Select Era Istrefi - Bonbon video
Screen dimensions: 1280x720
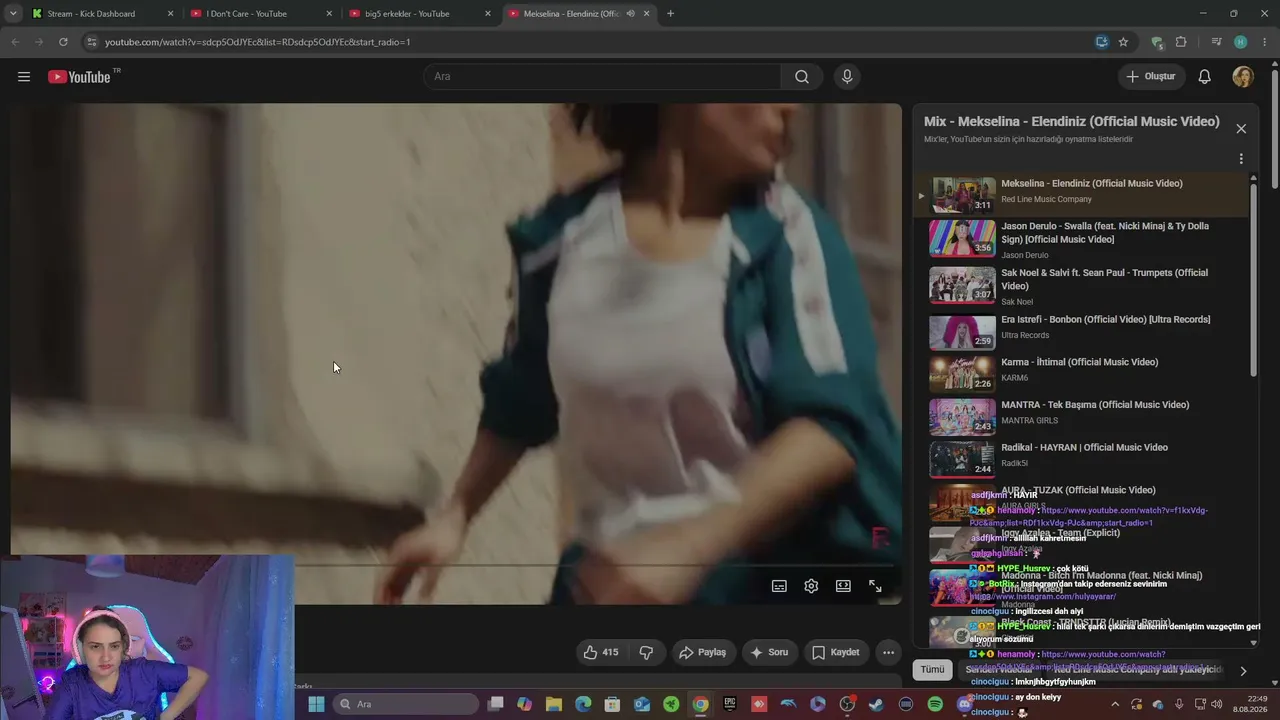[1081, 332]
